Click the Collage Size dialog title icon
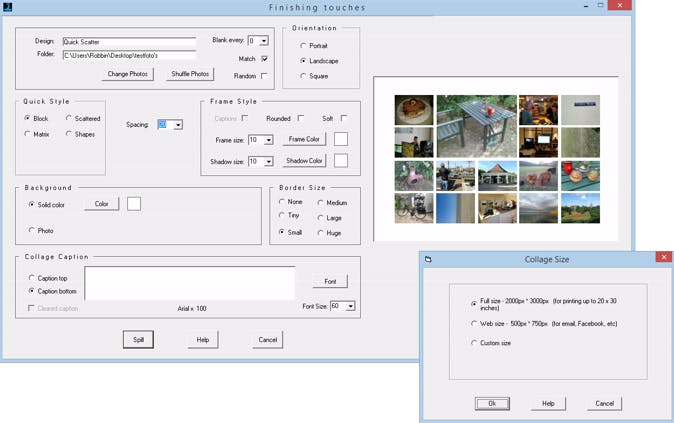Image resolution: width=674 pixels, height=423 pixels. [x=428, y=259]
